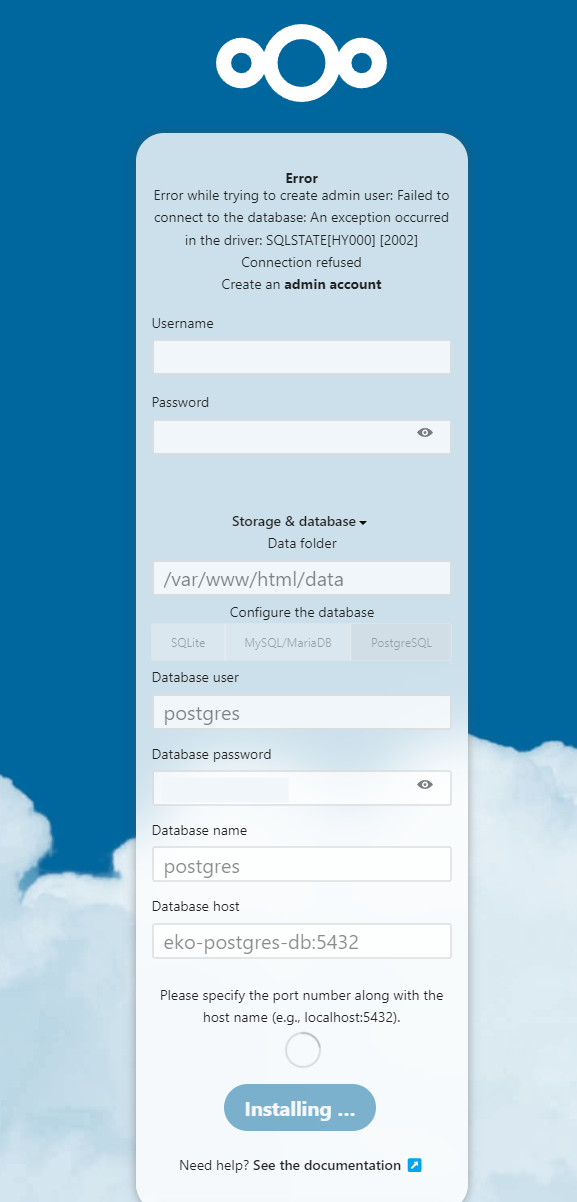The image size is (577, 1202).
Task: Choose MySQL/MariaDB database type
Action: click(x=288, y=643)
